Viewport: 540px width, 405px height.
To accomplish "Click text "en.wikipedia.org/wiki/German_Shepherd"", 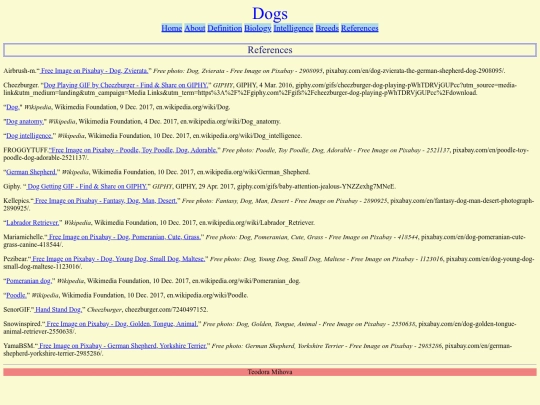I will pos(253,172).
